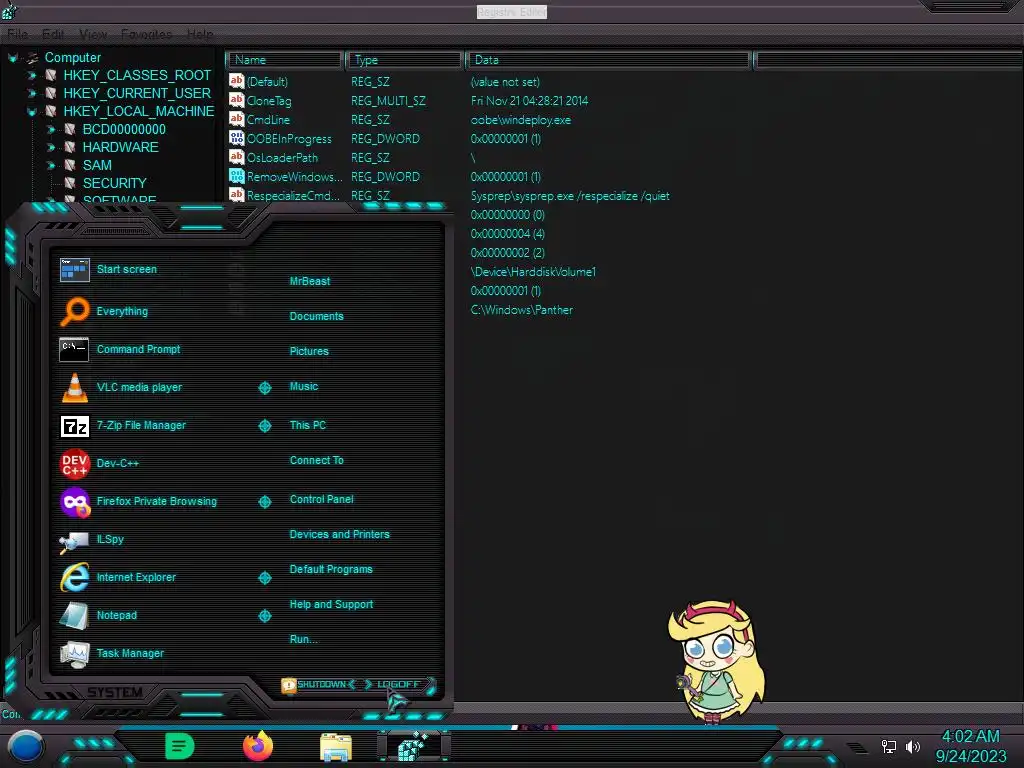Select RespecializeCmd... registry value
Screen dimensions: 1024x768
[x=293, y=195]
